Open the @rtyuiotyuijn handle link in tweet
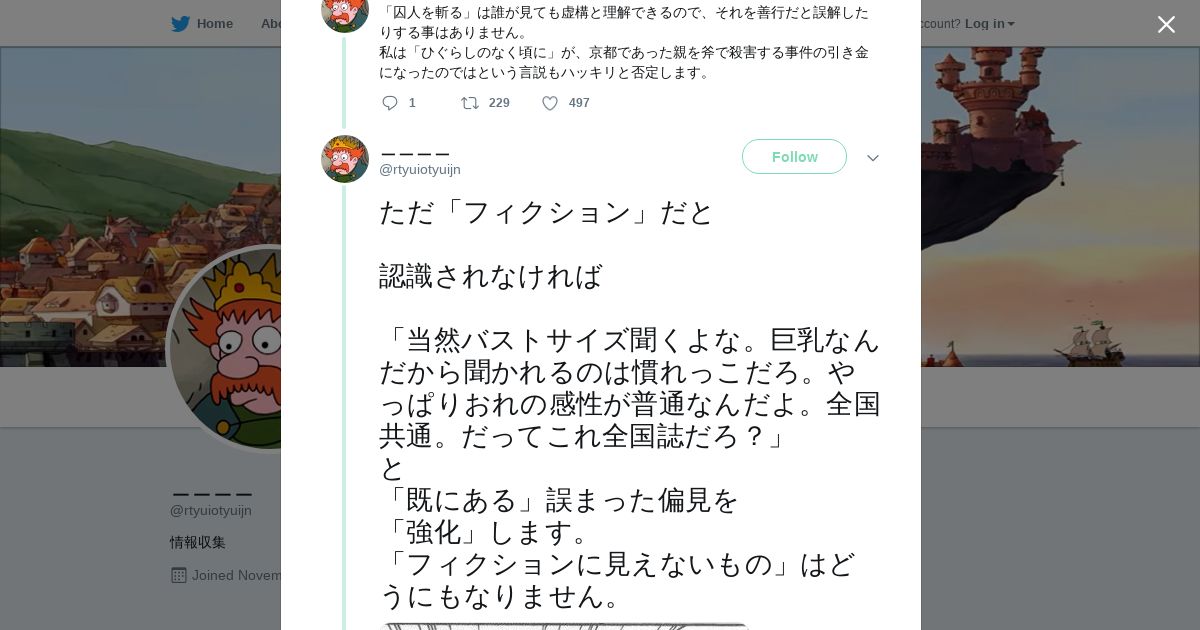1200x630 pixels. (x=420, y=170)
